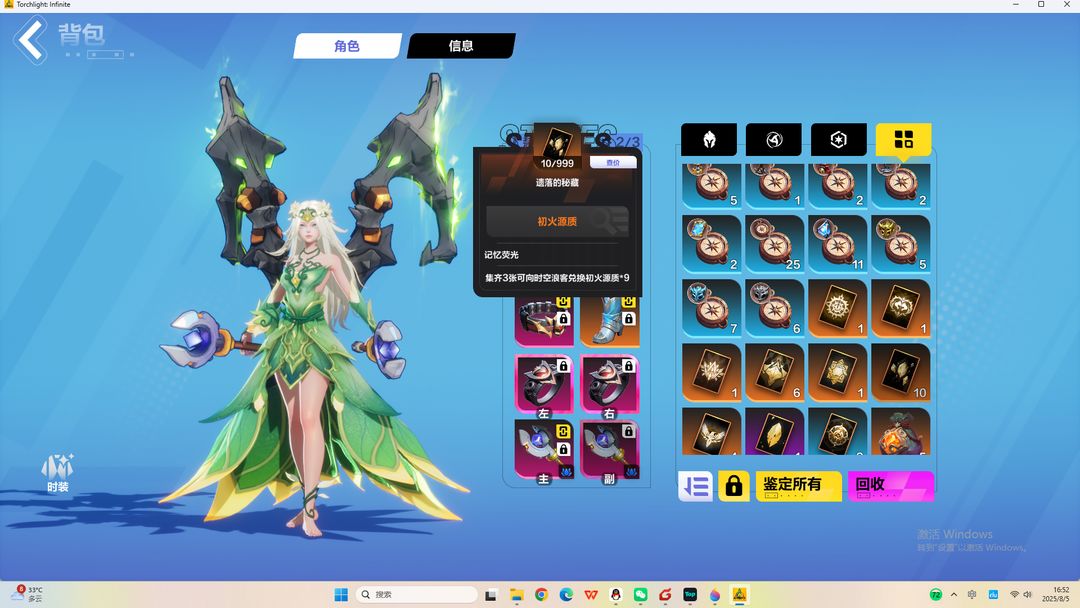Viewport: 1080px width, 608px height.
Task: Select the top-row compass with quantity 1
Action: [774, 186]
